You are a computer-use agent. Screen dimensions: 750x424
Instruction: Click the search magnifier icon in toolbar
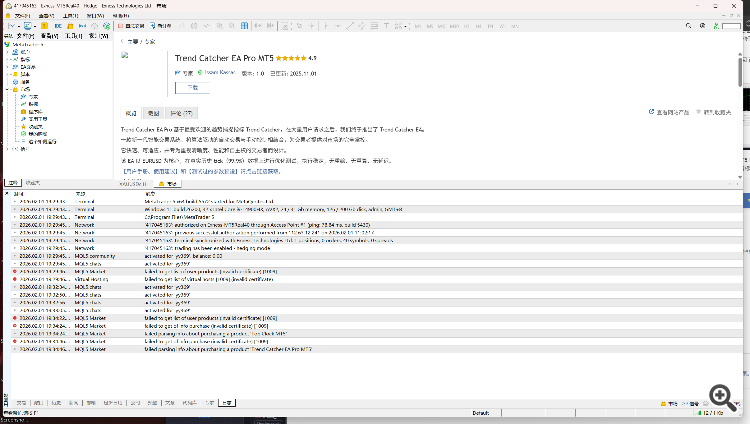[688, 26]
